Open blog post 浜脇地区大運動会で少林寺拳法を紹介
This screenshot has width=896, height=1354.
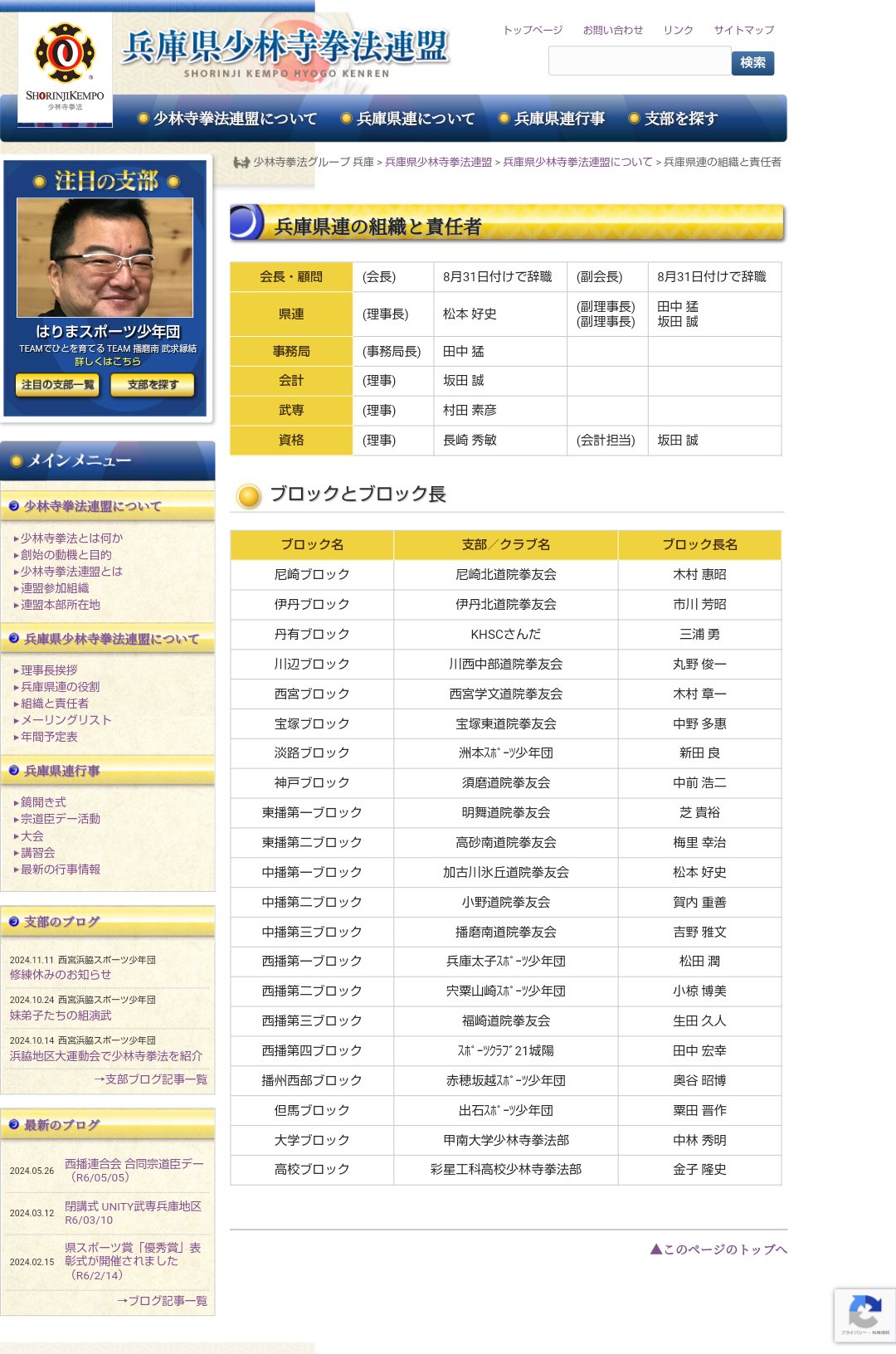coord(105,1056)
